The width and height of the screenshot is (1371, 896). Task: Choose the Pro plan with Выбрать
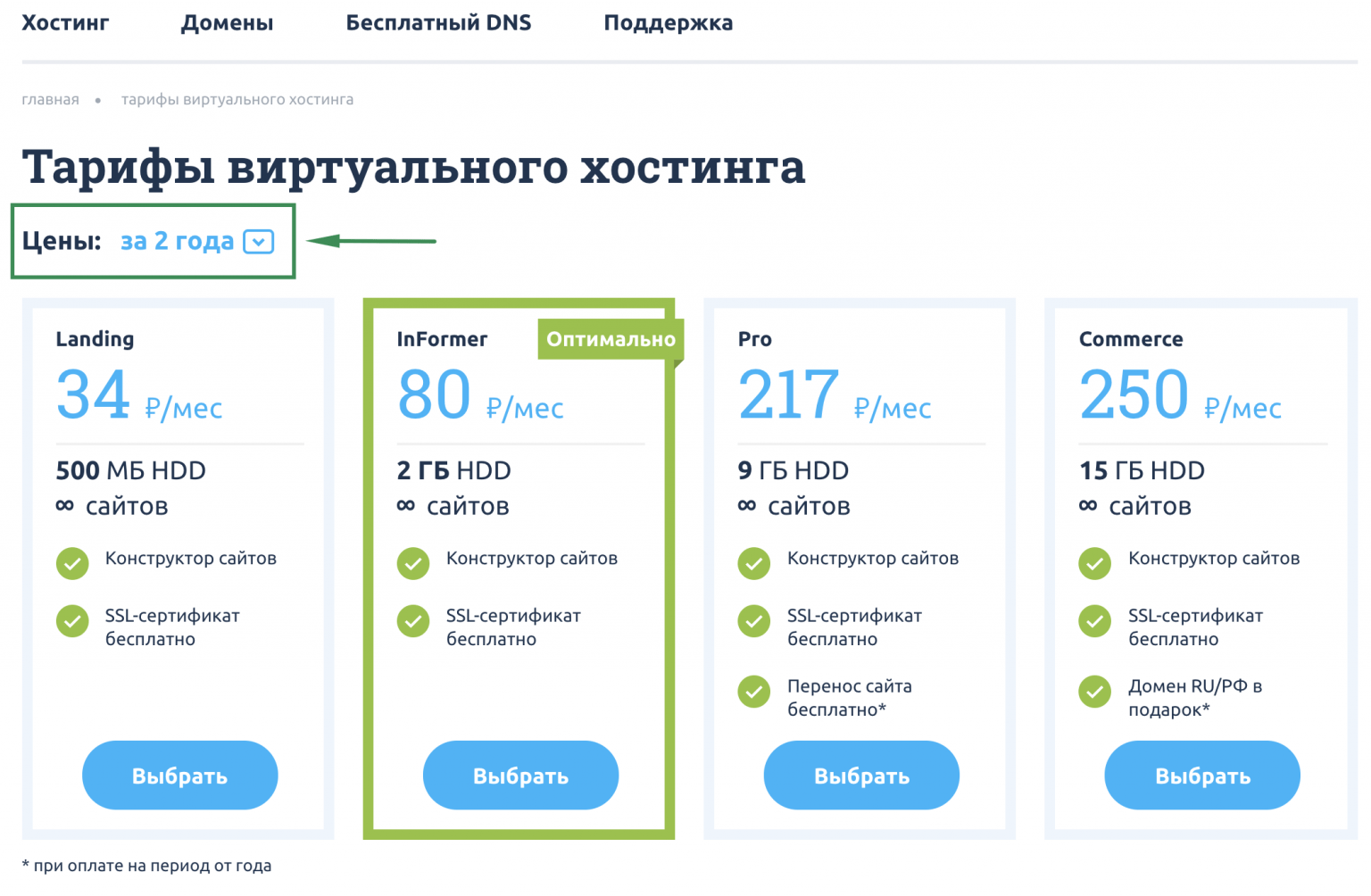pos(861,775)
